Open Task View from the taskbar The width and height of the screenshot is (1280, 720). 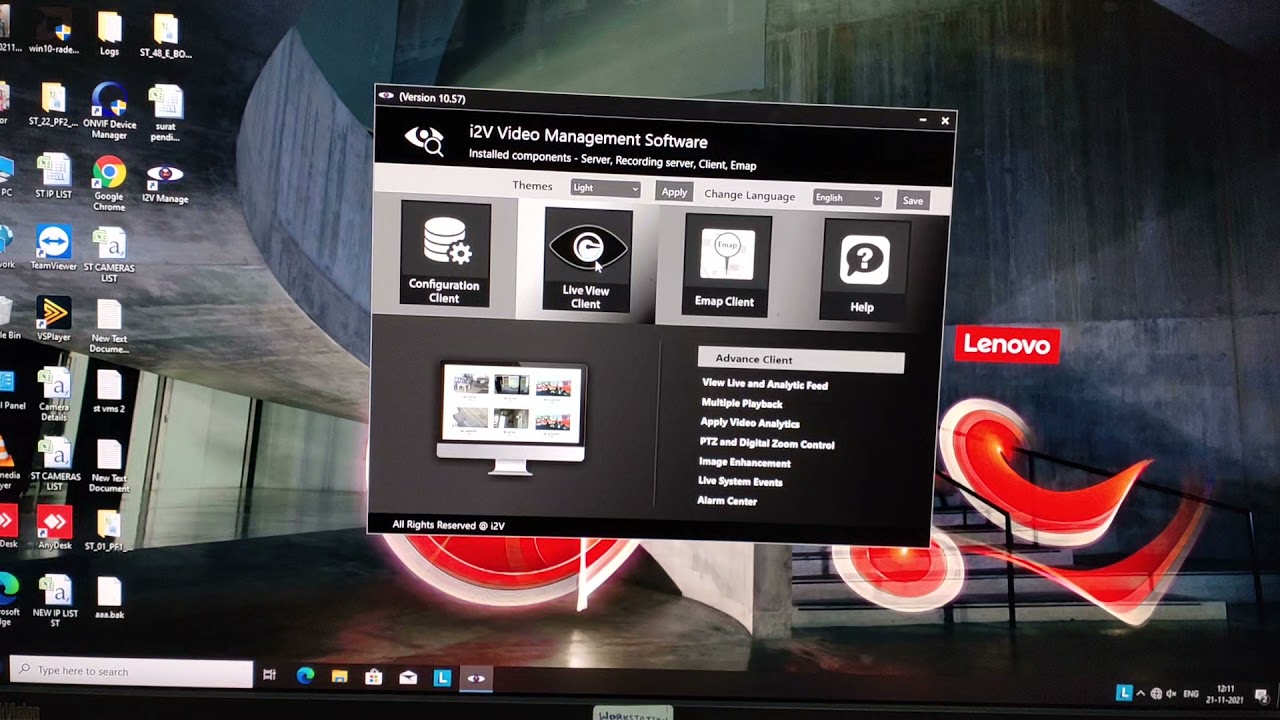tap(269, 676)
